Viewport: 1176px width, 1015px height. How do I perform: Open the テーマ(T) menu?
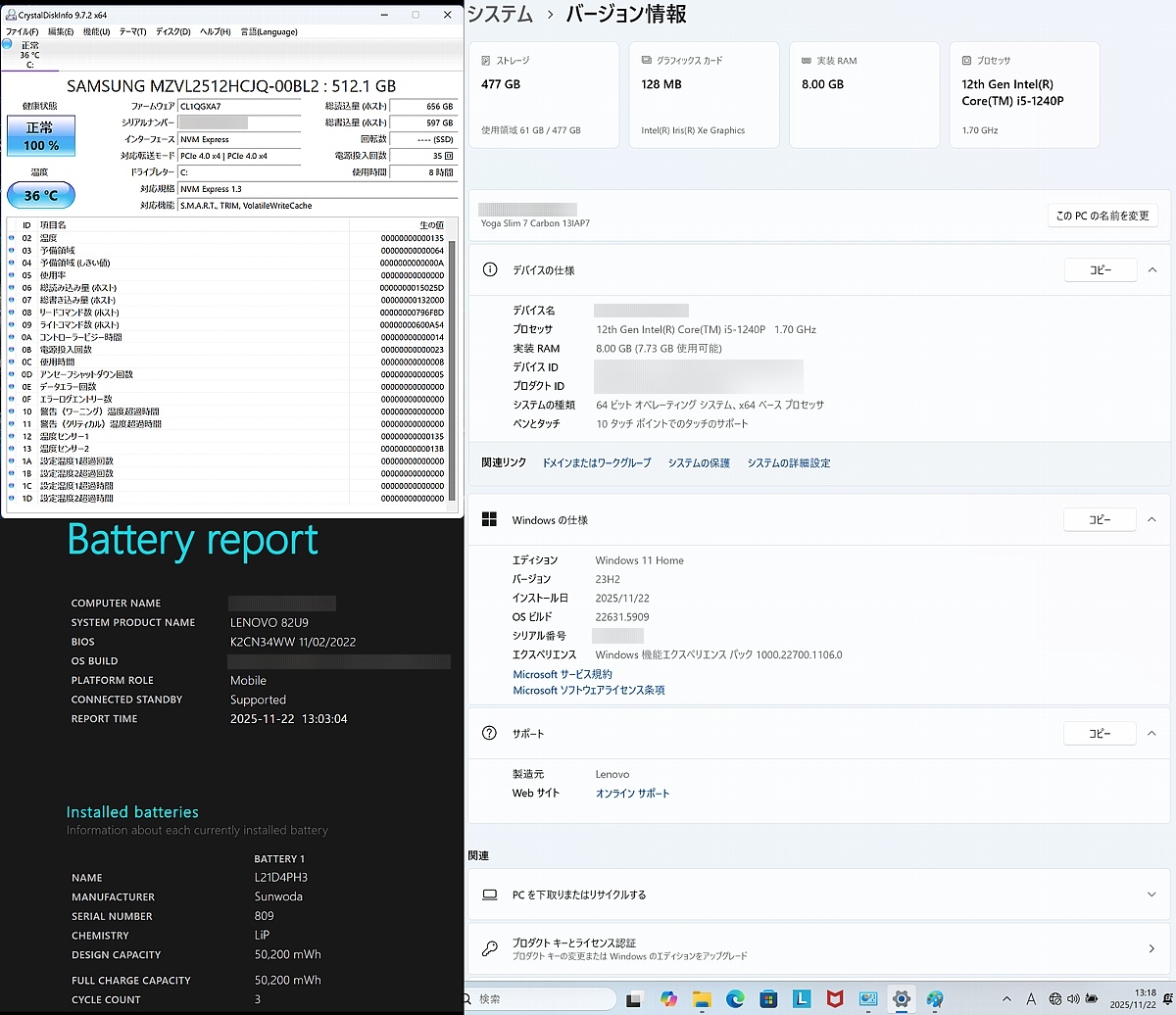click(132, 31)
